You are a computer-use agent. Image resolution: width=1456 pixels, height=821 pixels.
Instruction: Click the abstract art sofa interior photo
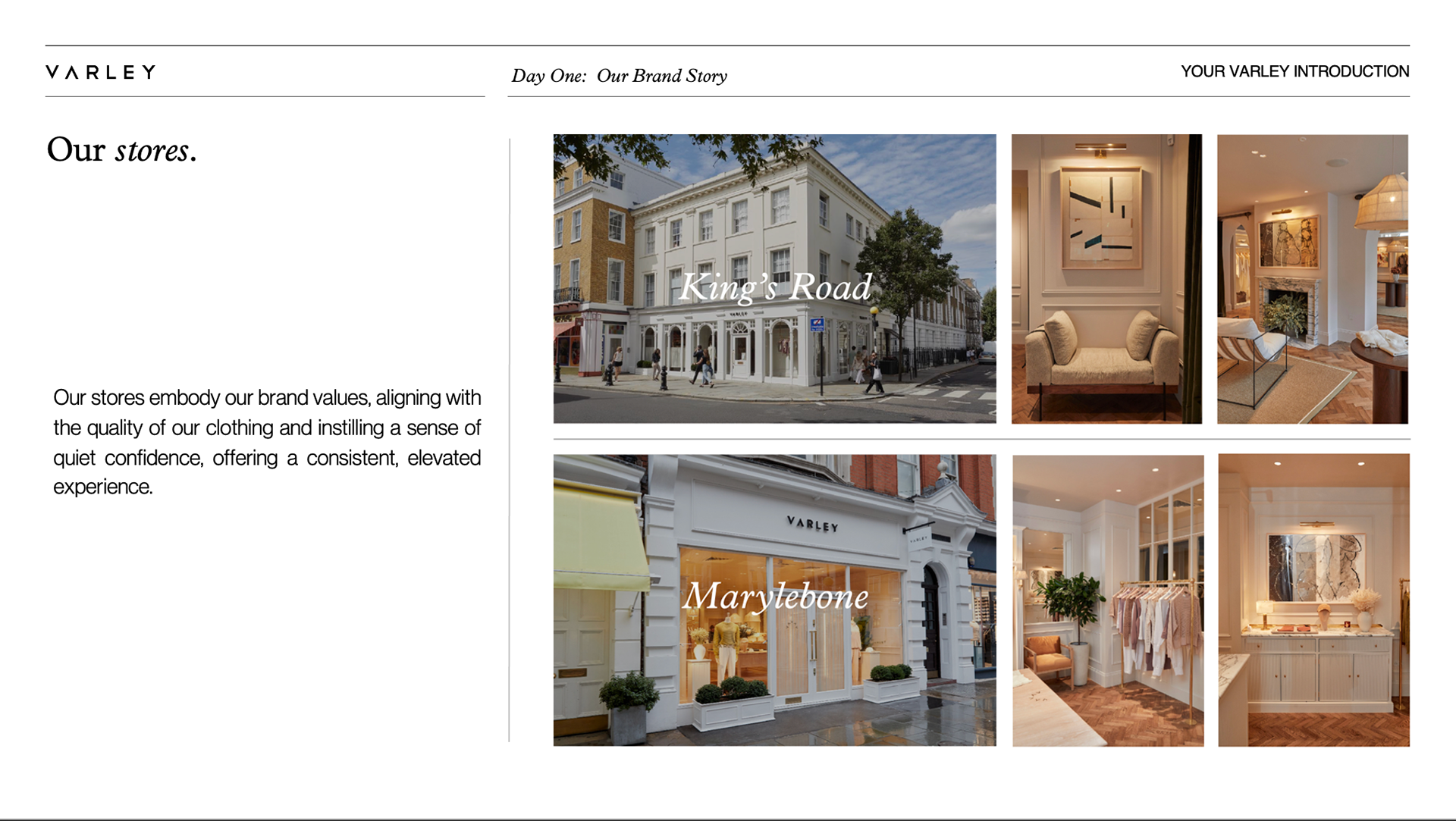click(1106, 278)
